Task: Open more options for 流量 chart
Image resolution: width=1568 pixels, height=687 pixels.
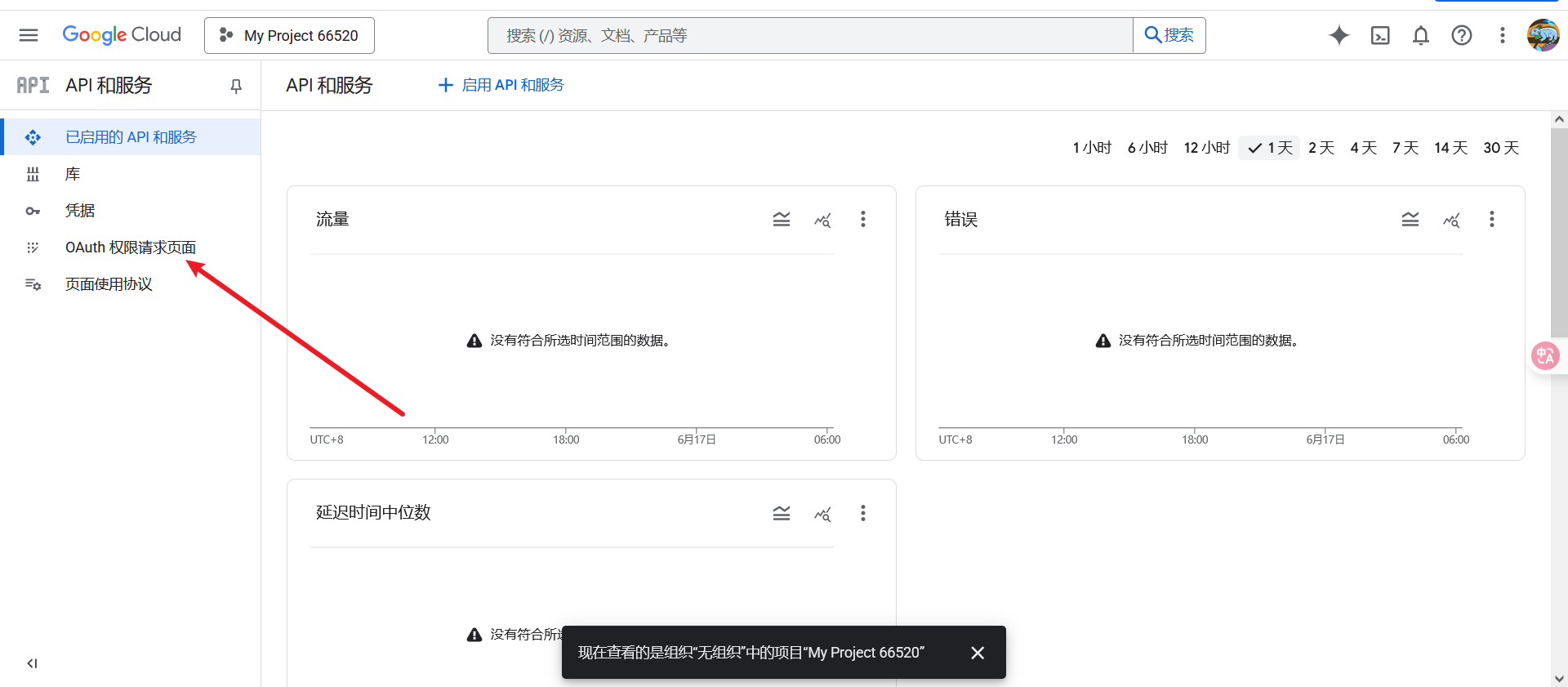Action: coord(862,219)
